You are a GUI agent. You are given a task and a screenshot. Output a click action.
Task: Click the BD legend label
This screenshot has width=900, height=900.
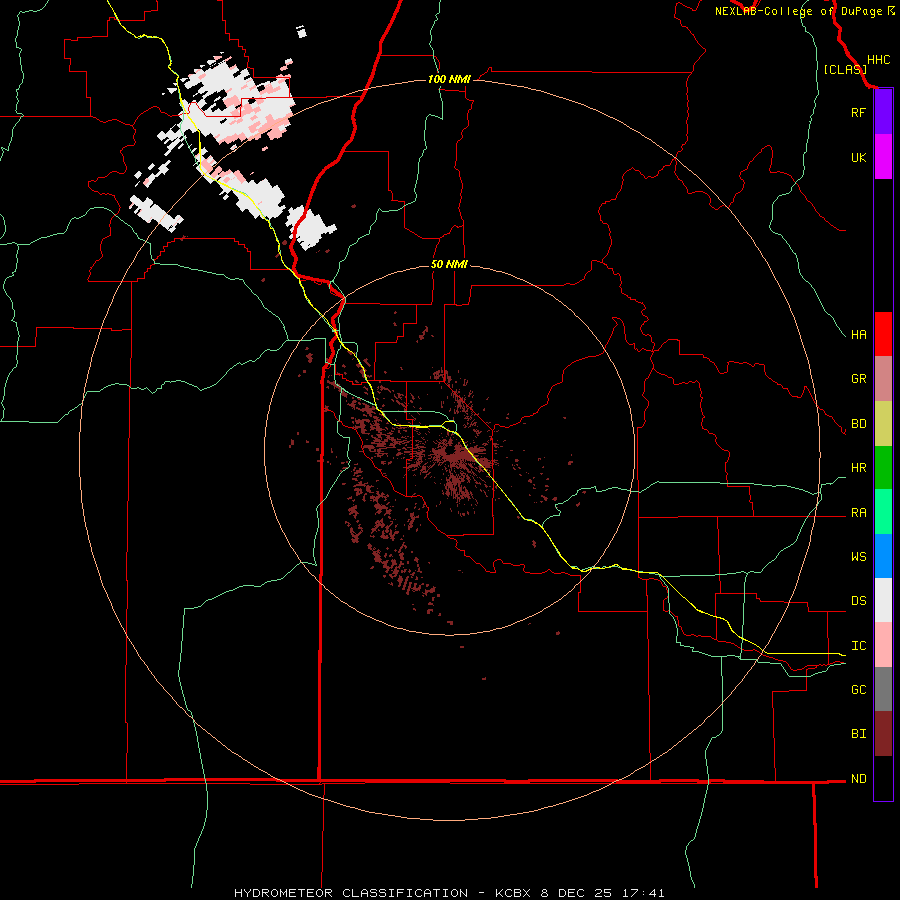(858, 424)
